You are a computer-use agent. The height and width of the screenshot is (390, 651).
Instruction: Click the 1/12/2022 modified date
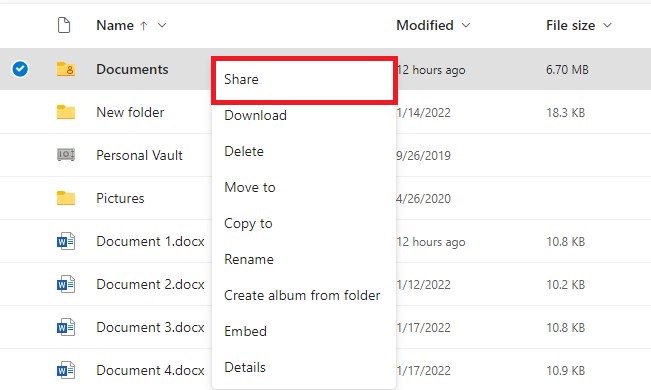(x=423, y=285)
